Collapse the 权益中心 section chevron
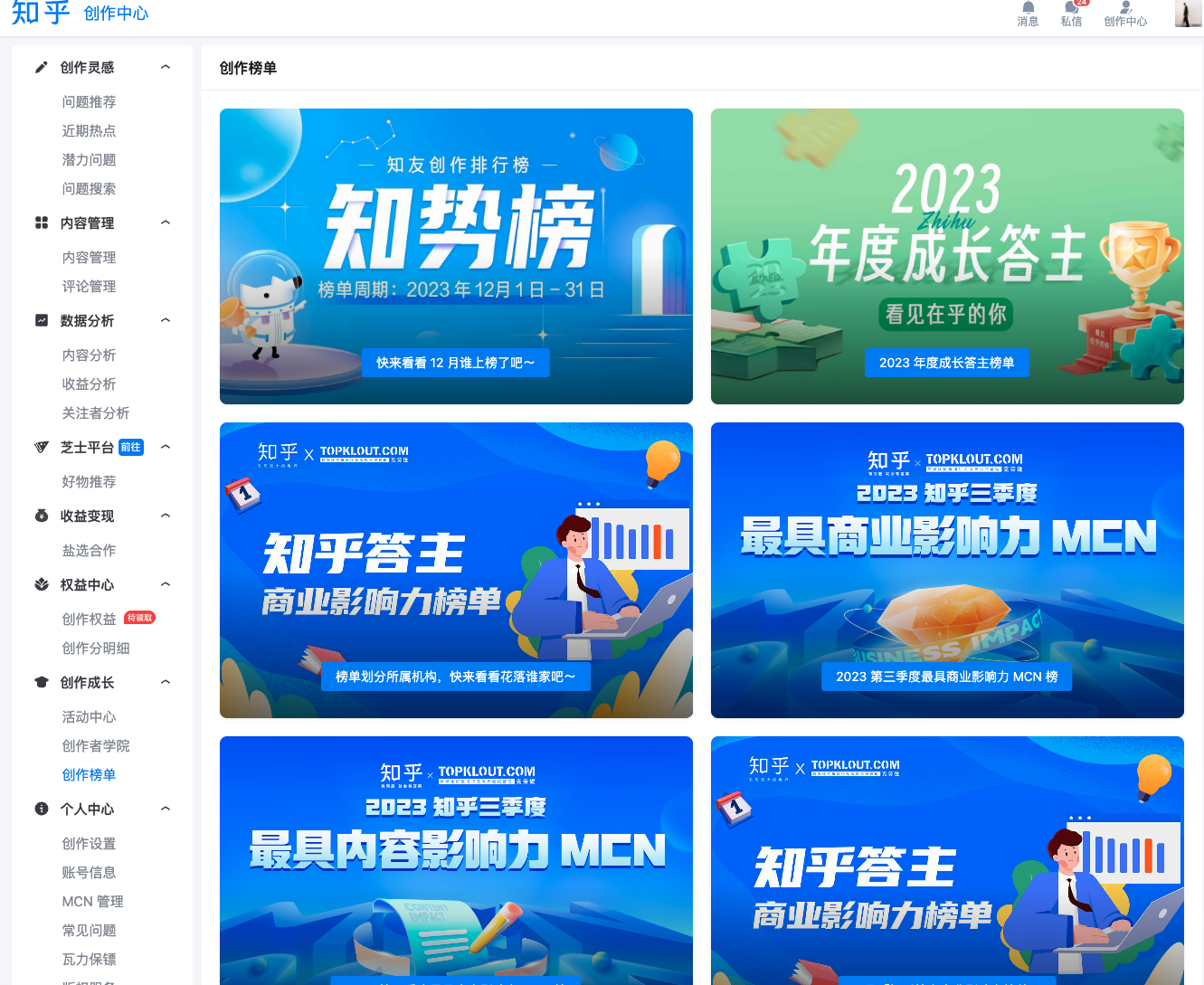Viewport: 1204px width, 985px height. [x=166, y=584]
